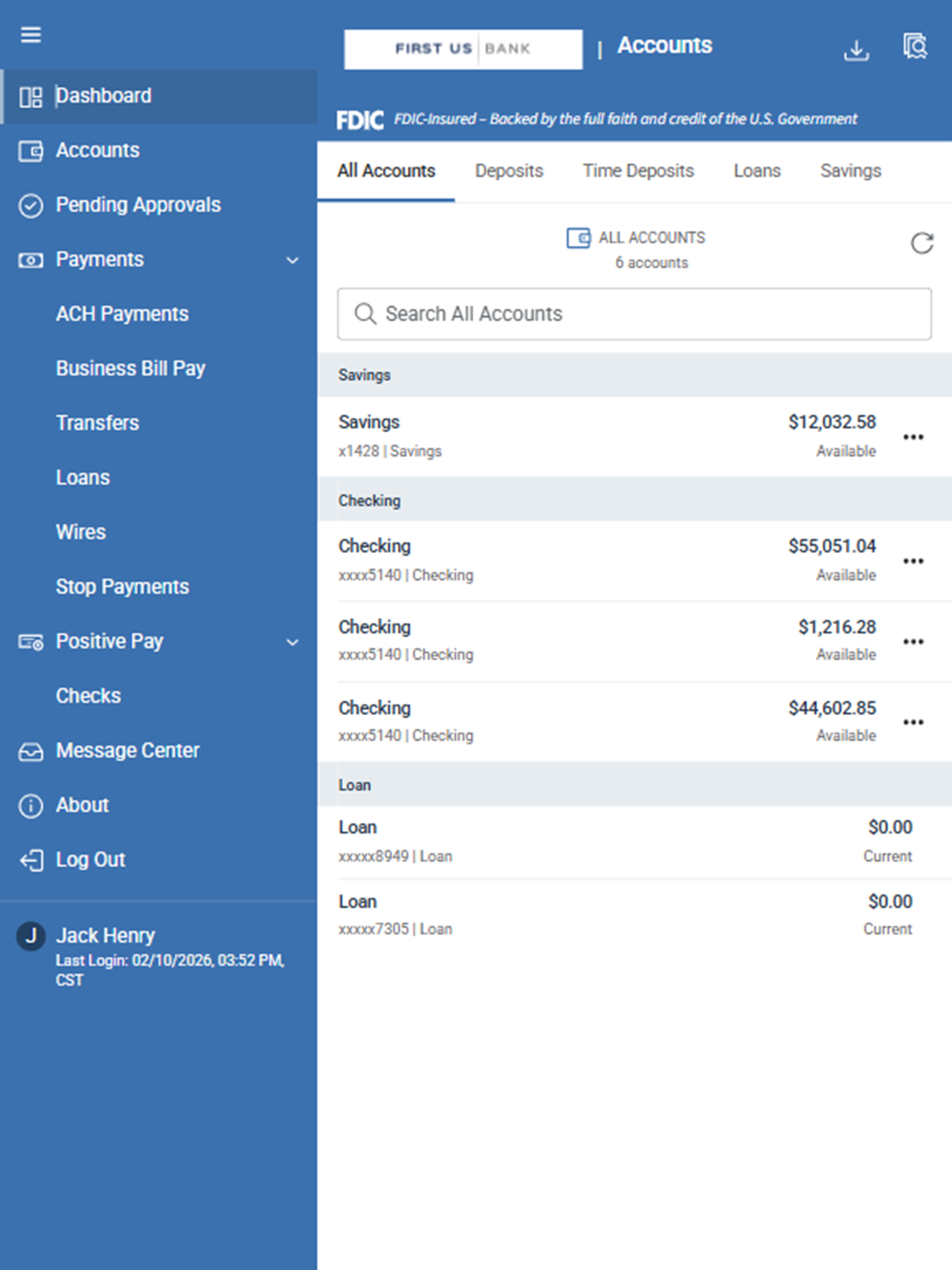Click the Jack Henry profile avatar
Image resolution: width=952 pixels, height=1270 pixels.
tap(31, 936)
